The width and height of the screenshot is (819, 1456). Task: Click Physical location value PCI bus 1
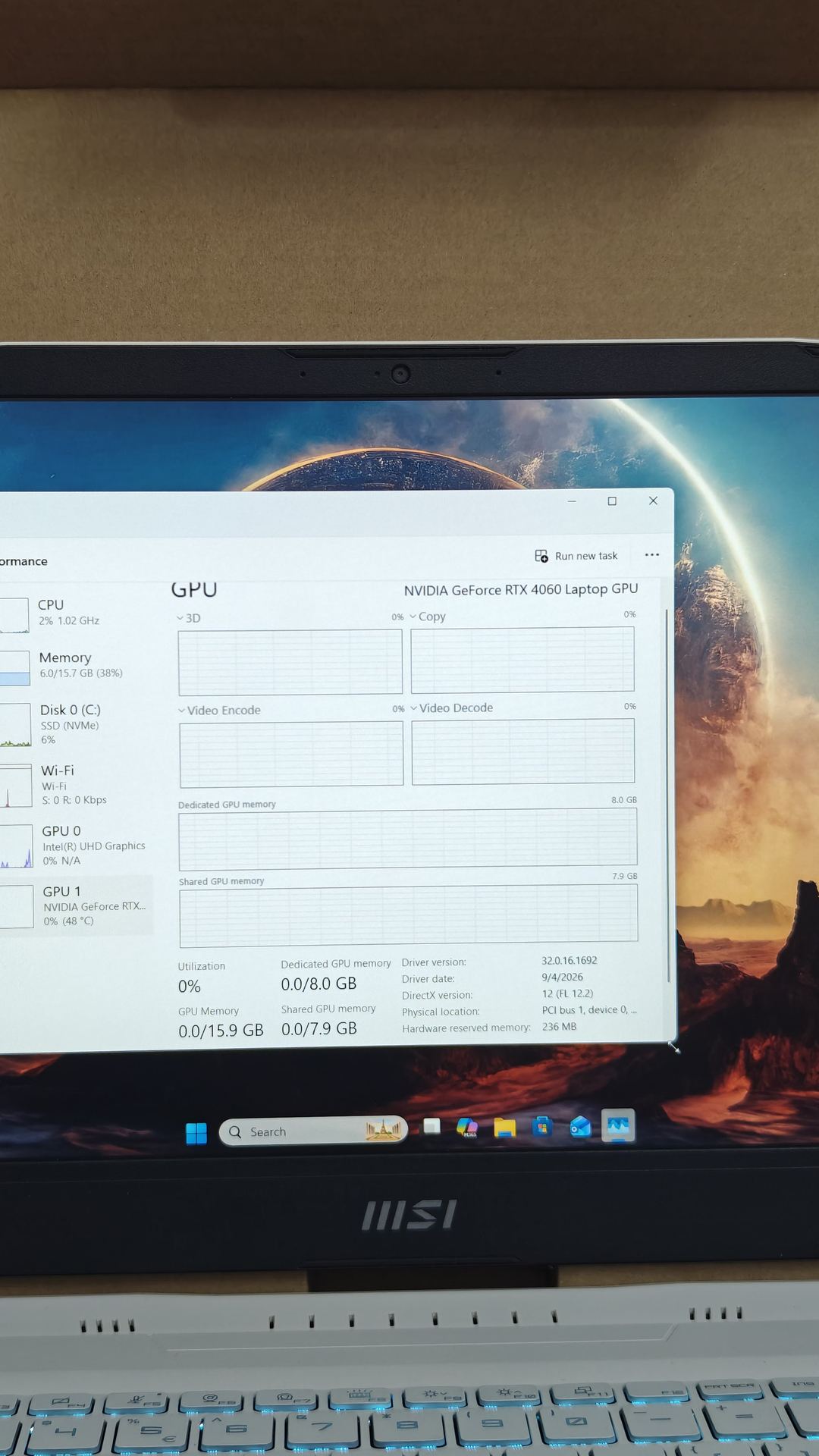[x=589, y=1009]
